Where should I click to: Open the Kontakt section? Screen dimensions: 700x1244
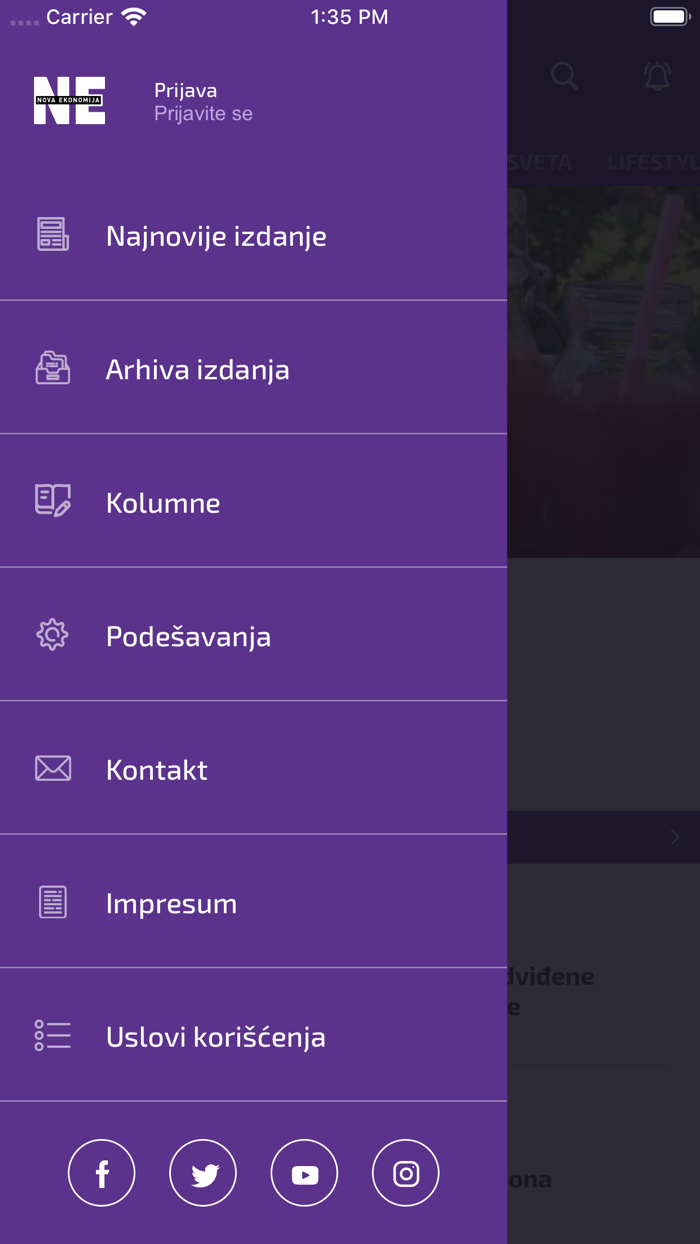pyautogui.click(x=156, y=769)
